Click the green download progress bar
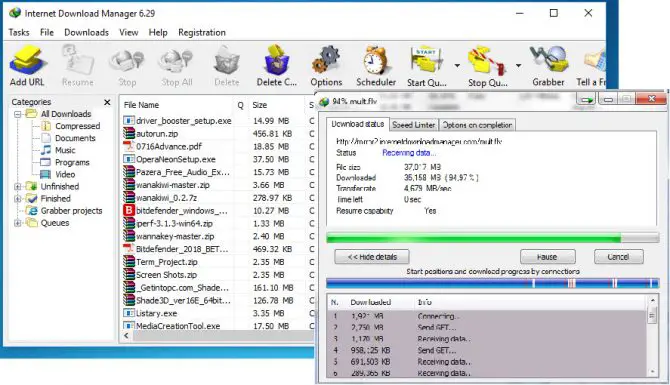670x385 pixels. tap(492, 238)
